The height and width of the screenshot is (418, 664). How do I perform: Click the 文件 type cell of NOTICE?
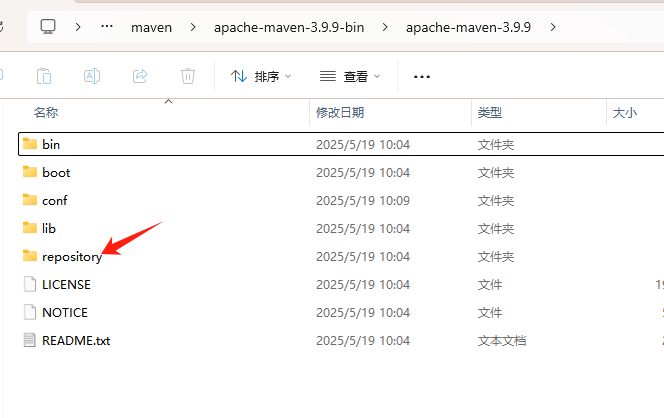click(x=490, y=313)
